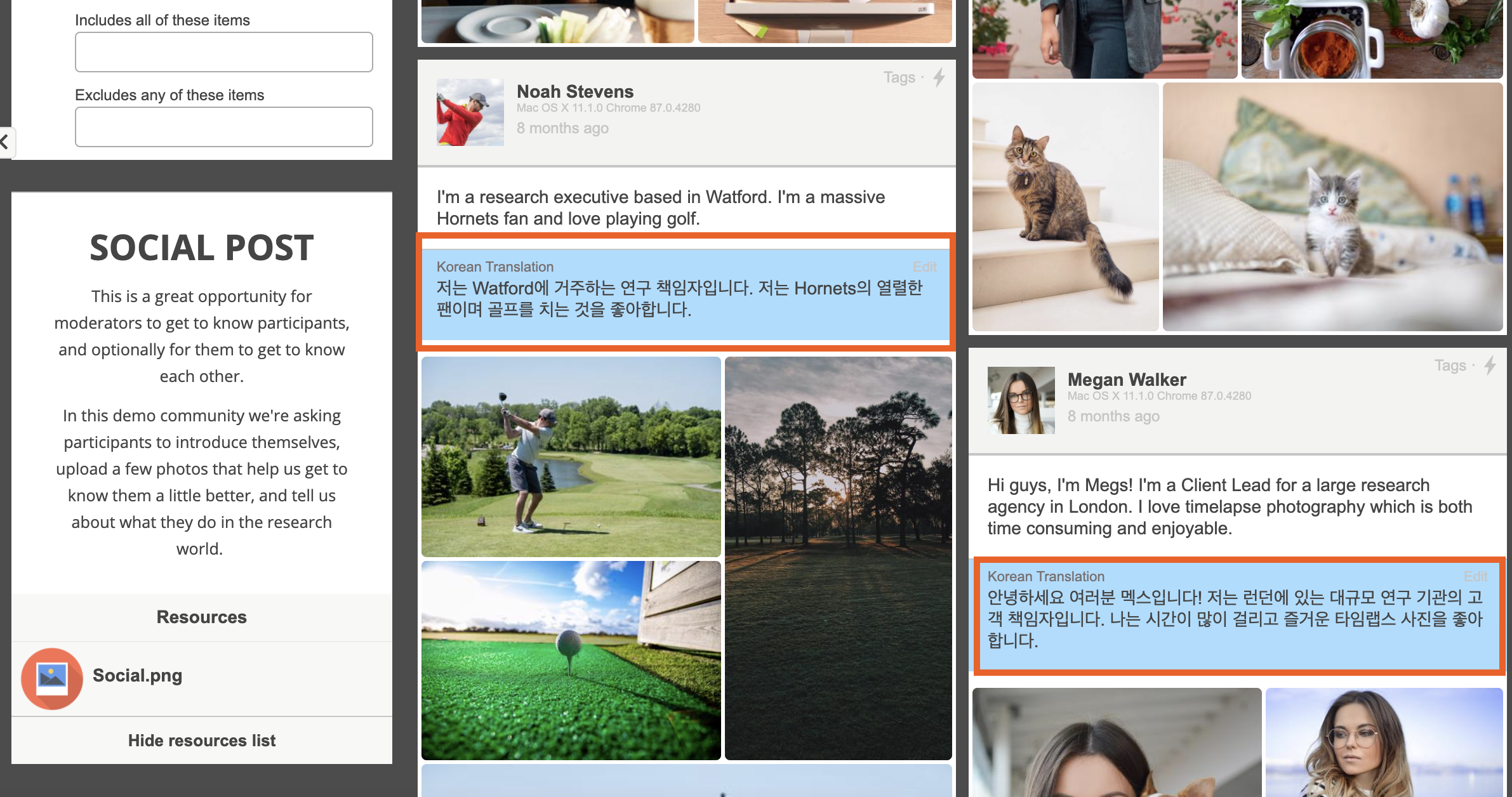Screen dimensions: 1512x797
Task: Click Noah Stevens profile avatar
Action: tap(470, 112)
